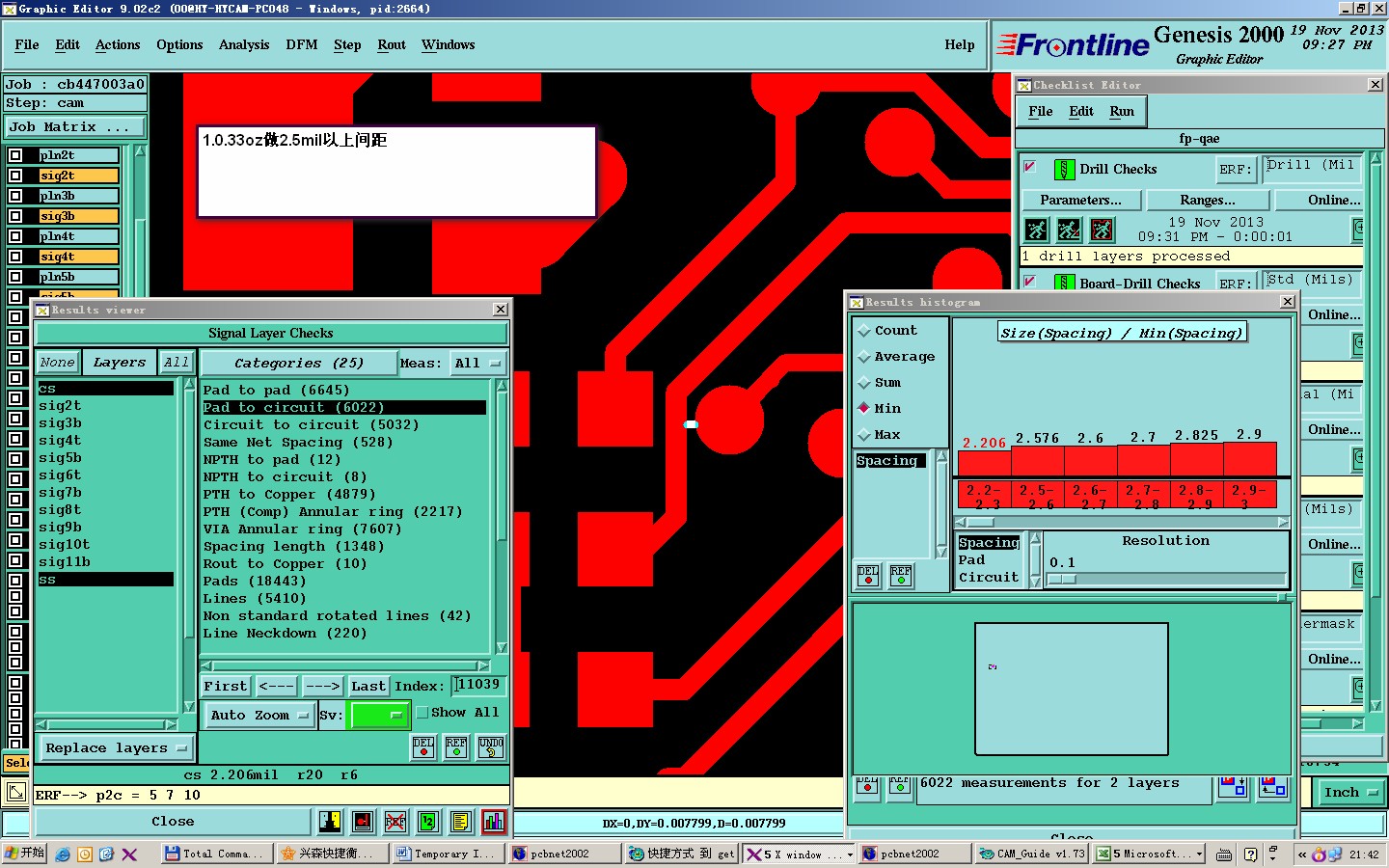Select the Average radio option
The width and height of the screenshot is (1389, 868).
[864, 357]
